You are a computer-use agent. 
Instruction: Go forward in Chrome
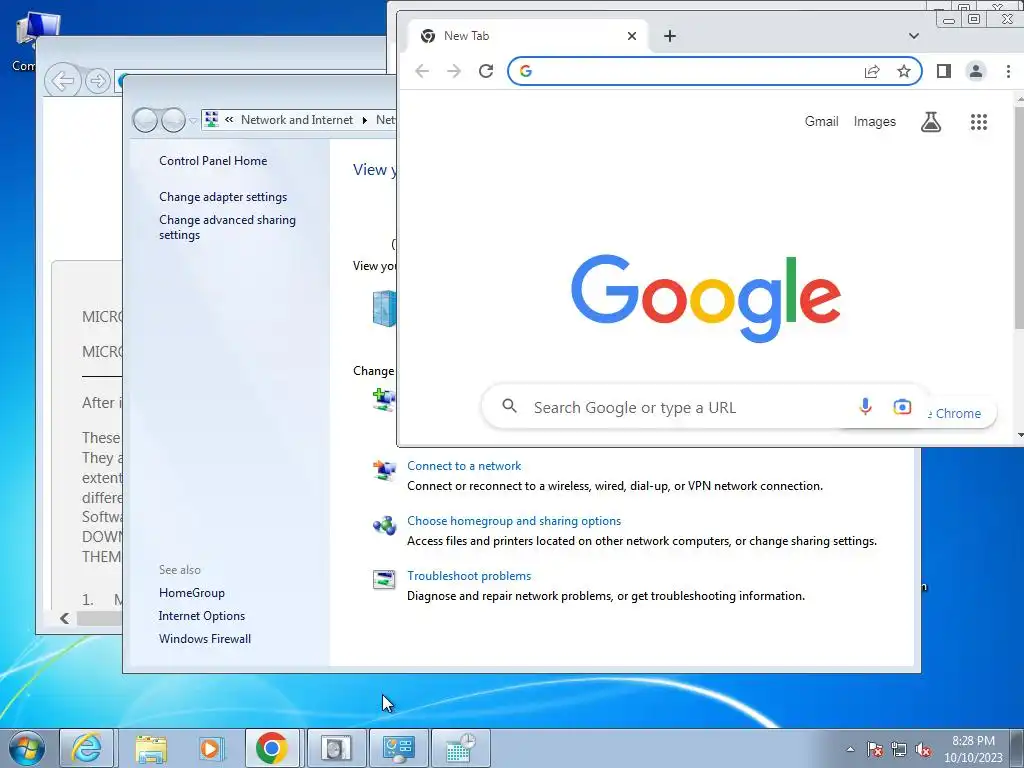pyautogui.click(x=454, y=71)
